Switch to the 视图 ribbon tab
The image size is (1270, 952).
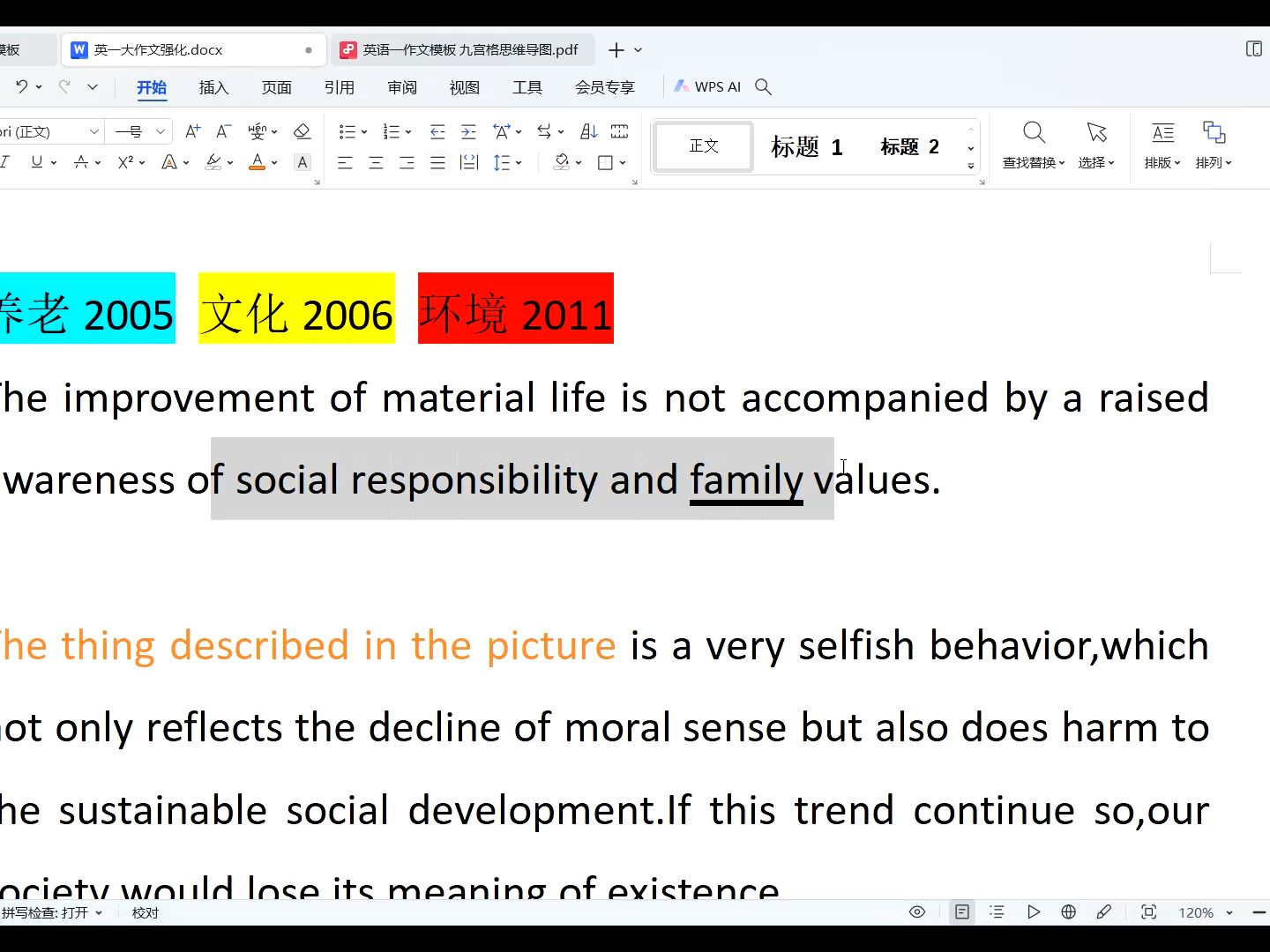pos(465,87)
